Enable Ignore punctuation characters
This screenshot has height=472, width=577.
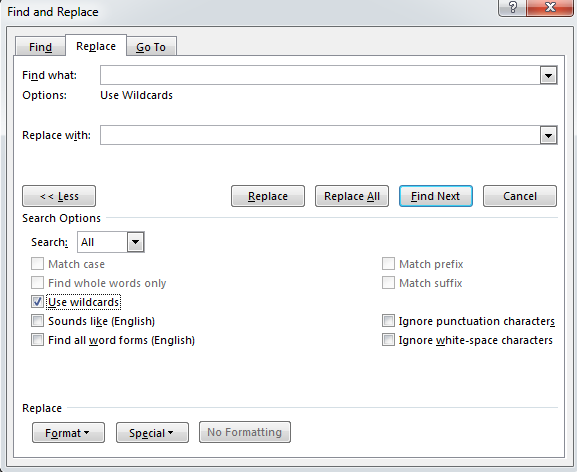tap(388, 321)
